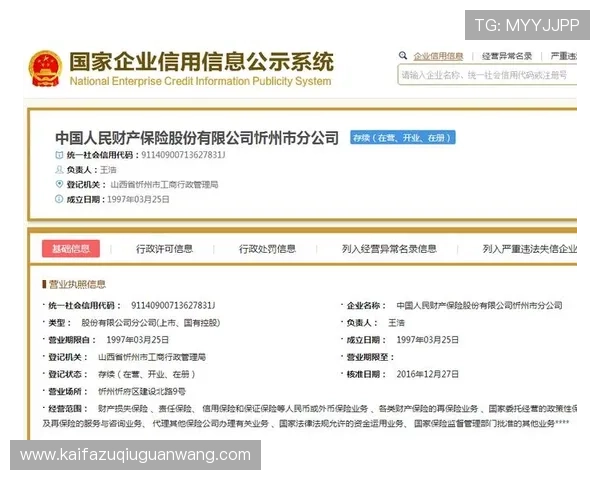Image resolution: width=600 pixels, height=480 pixels.
Task: Click the license-info 统一社会信用代码 value
Action: (173, 305)
